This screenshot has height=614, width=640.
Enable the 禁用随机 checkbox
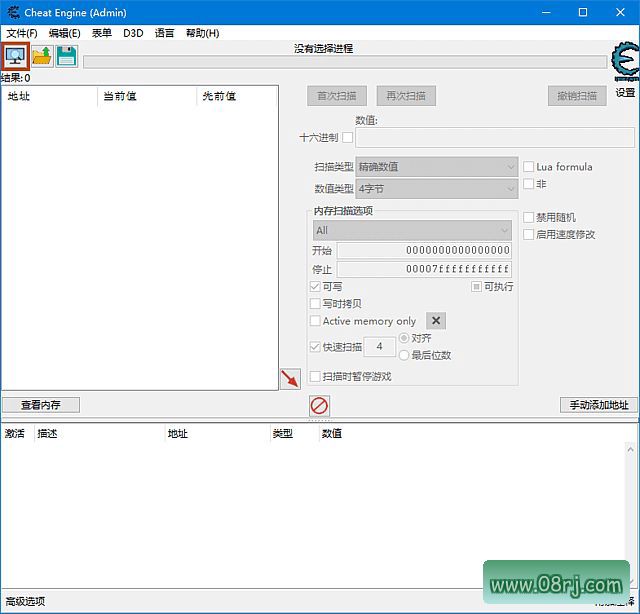(x=529, y=217)
